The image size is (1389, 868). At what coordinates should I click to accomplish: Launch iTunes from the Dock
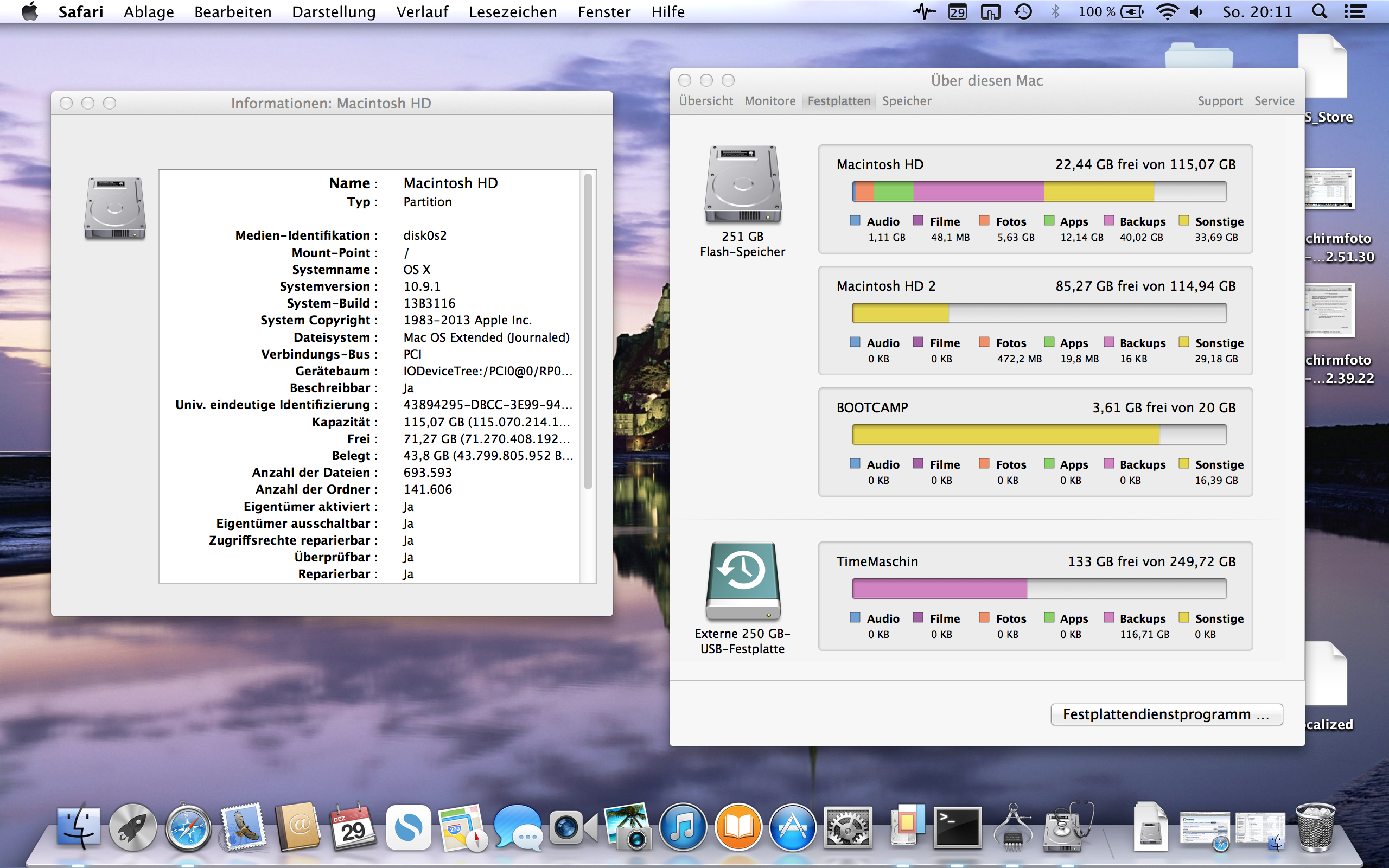[x=683, y=827]
